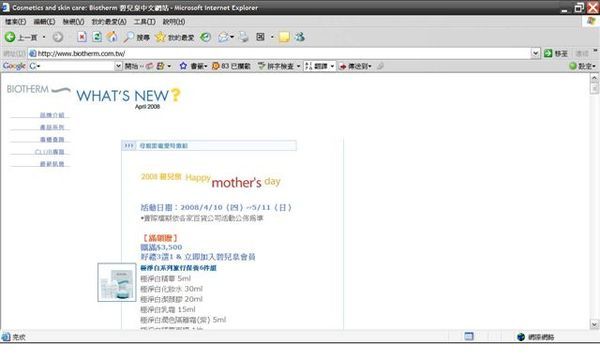Click the scroll down arrow of the page scrollbar
Screen dimensions: 600x360
point(594,324)
